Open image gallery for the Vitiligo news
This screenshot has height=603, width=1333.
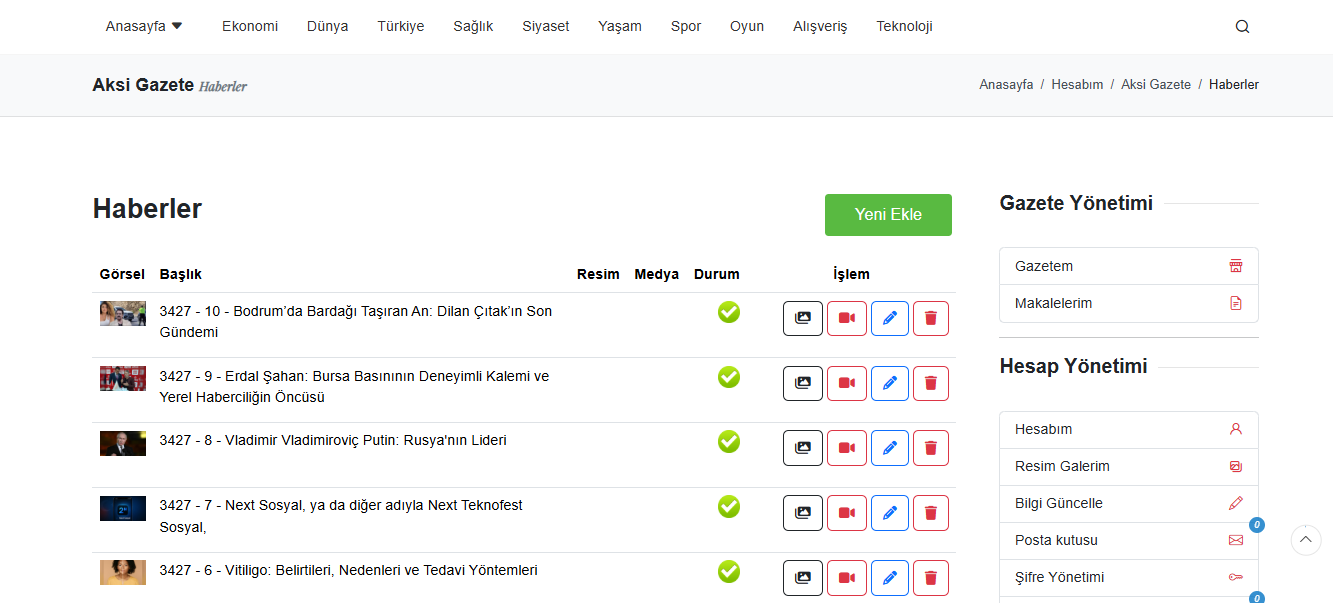(x=802, y=577)
